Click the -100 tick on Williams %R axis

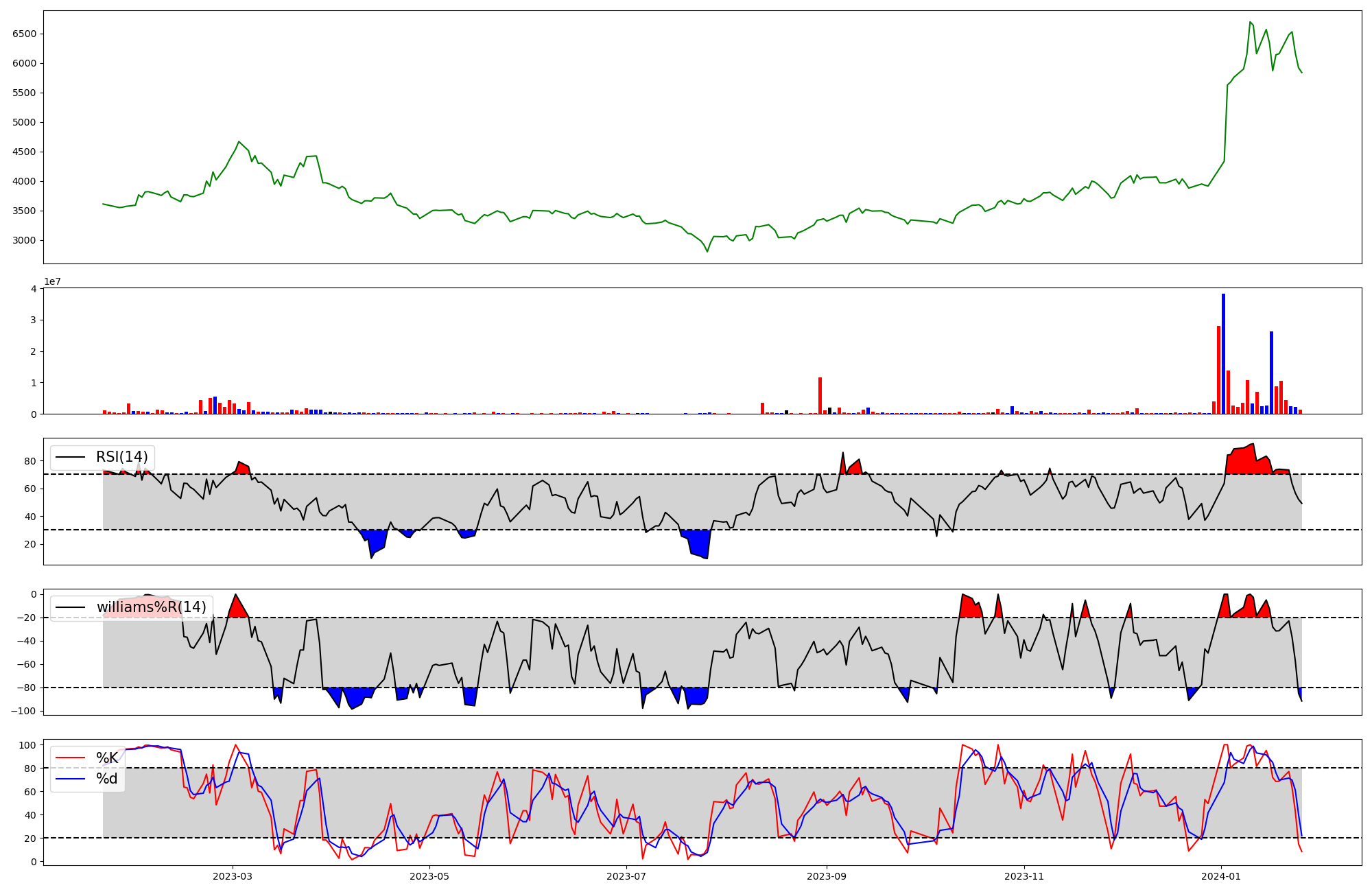(x=23, y=712)
